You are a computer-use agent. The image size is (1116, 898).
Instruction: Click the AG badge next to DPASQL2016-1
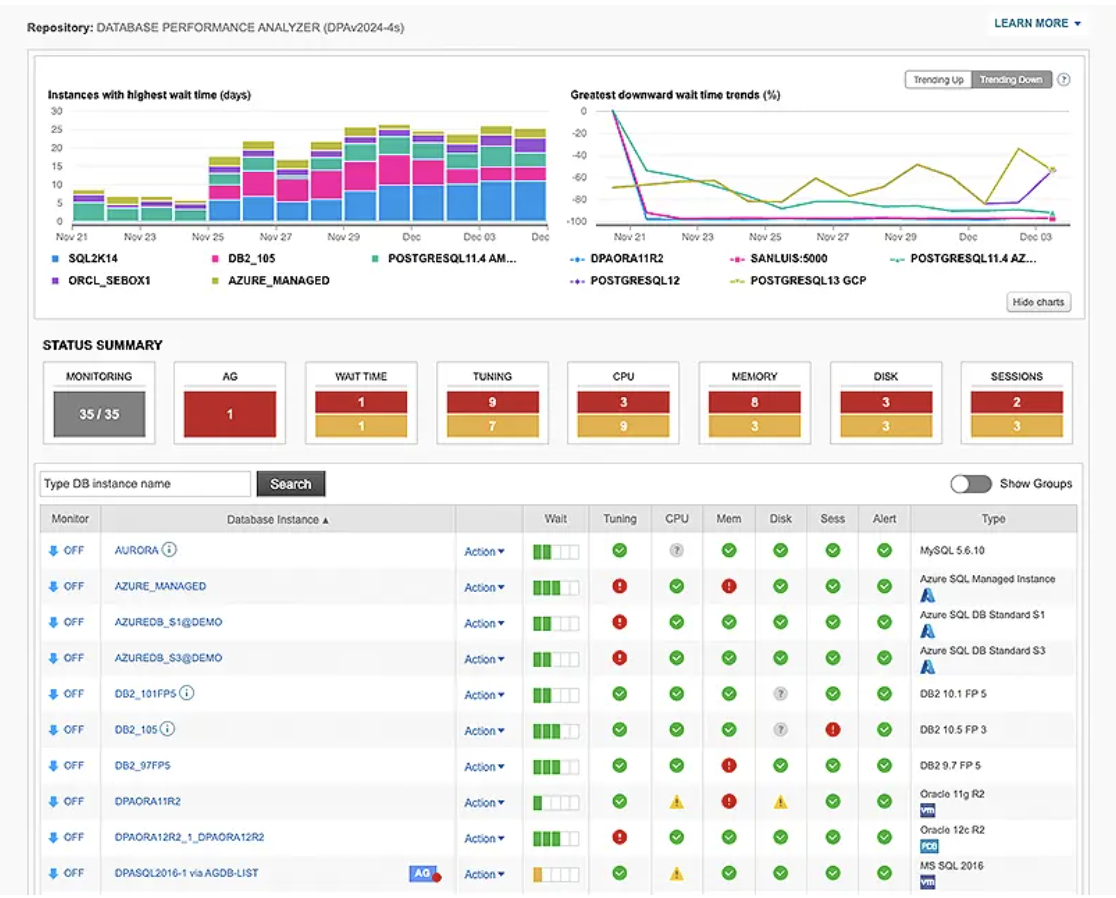click(425, 872)
